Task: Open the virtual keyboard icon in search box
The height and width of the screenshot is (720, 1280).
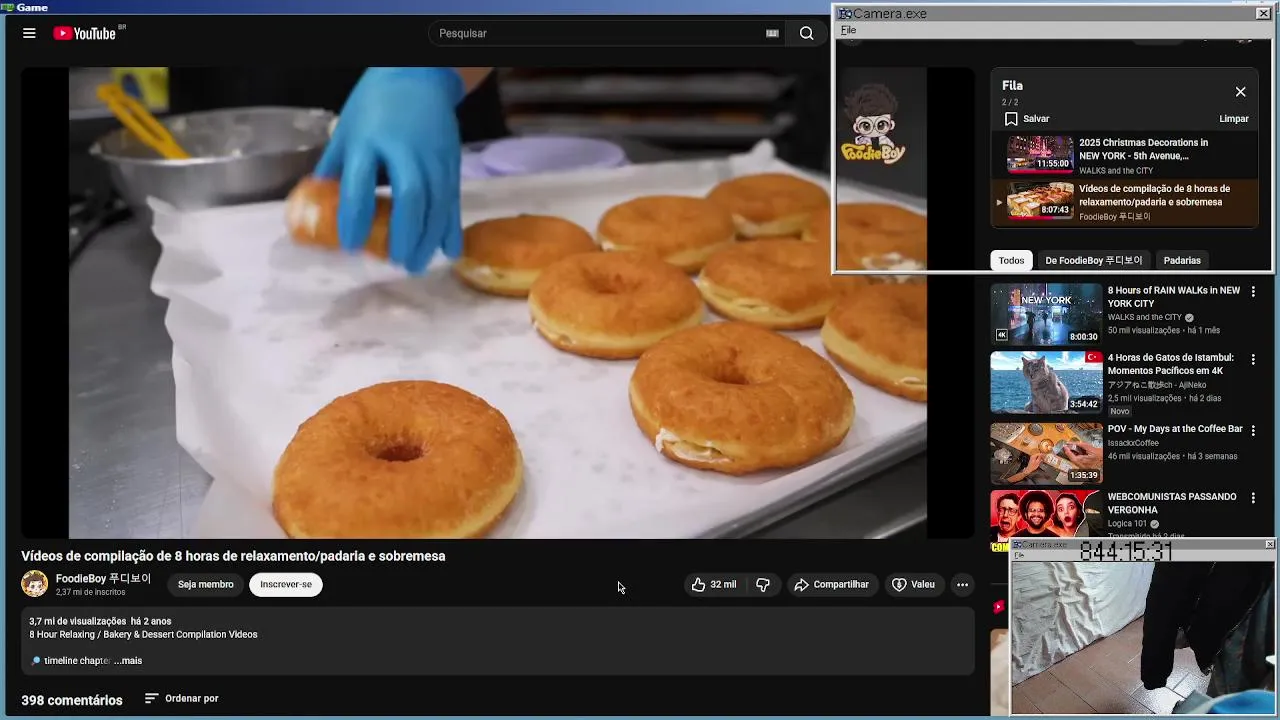Action: coord(772,33)
